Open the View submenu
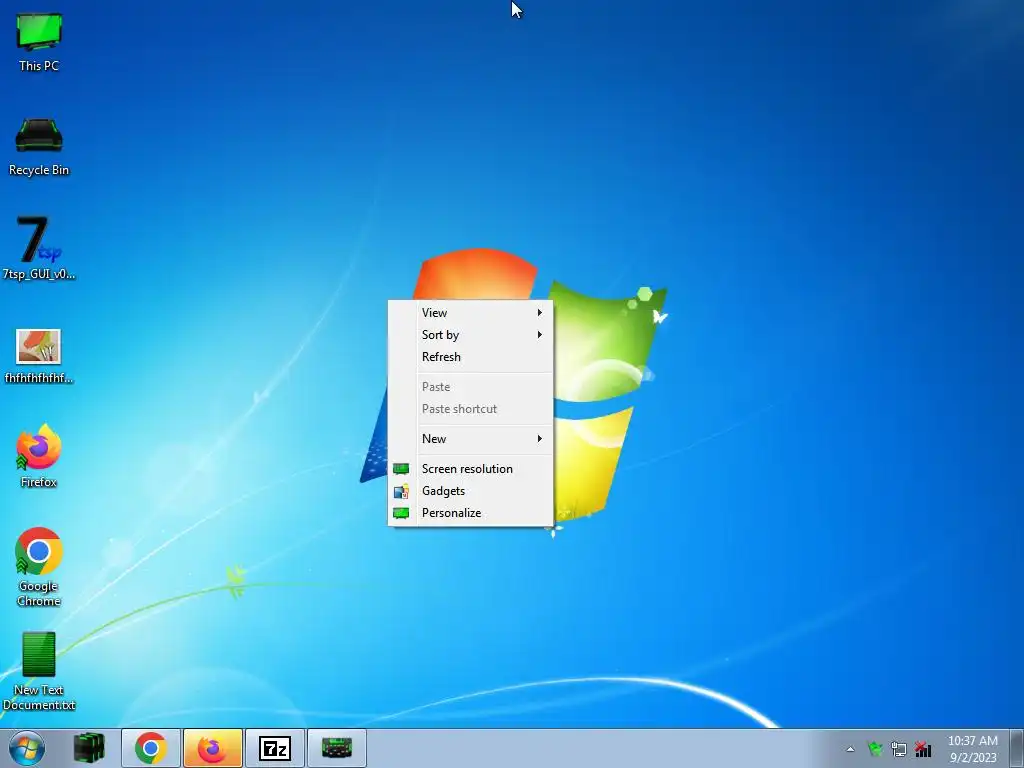This screenshot has width=1024, height=768. tap(471, 313)
